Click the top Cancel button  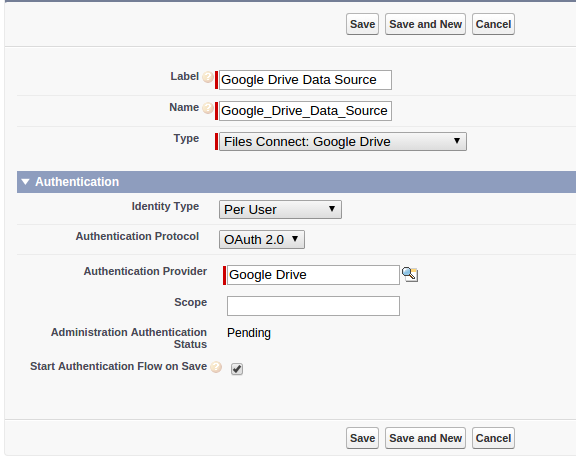[x=493, y=24]
